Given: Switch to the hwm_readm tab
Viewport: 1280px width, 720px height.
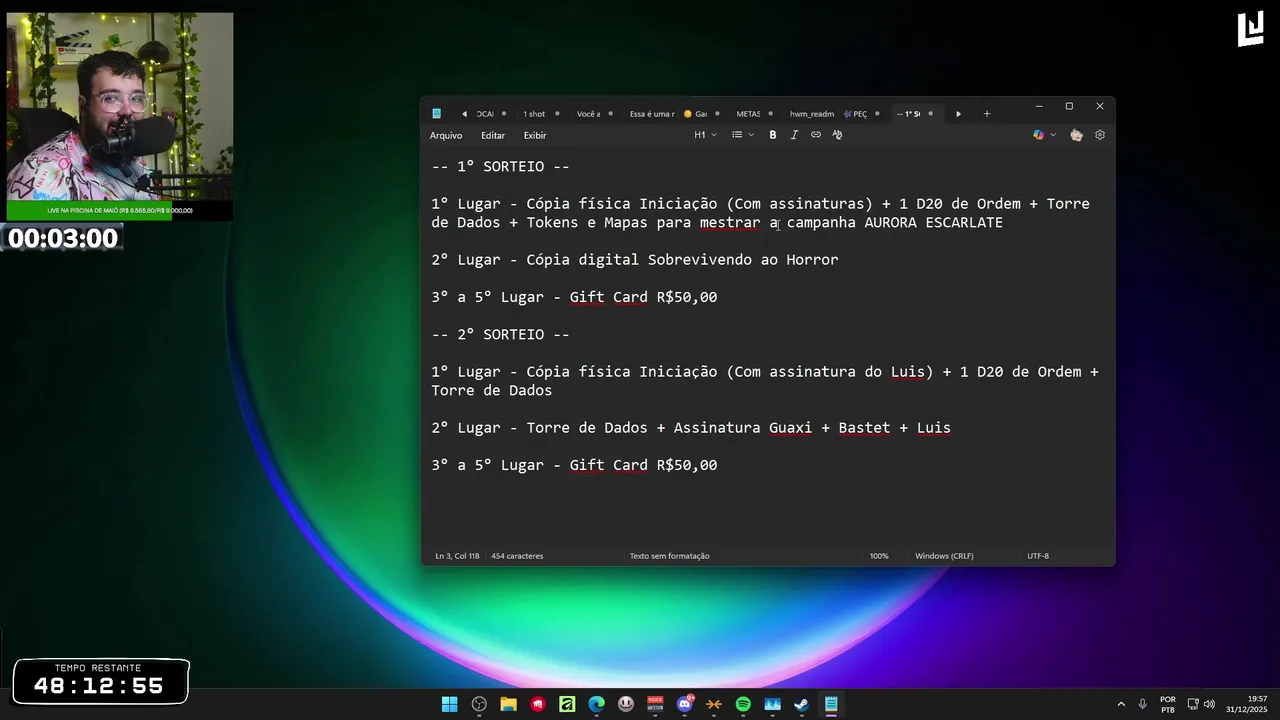Looking at the screenshot, I should pos(811,114).
